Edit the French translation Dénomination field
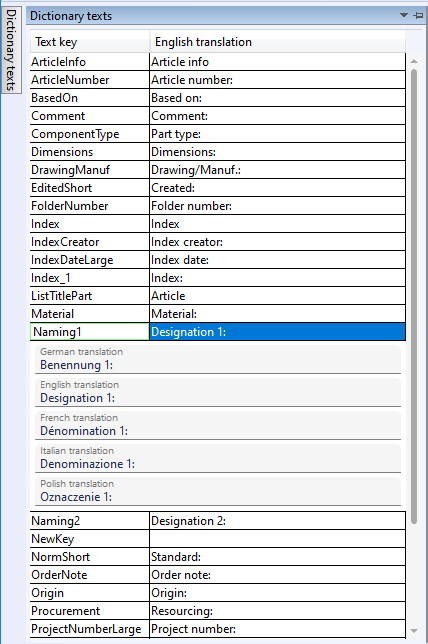This screenshot has height=644, width=428. [x=218, y=425]
